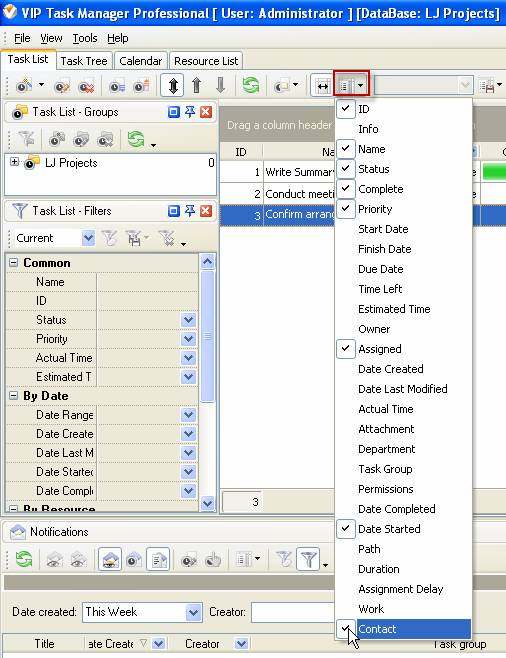Open the View menu
Screen dimensions: 506x658
(51, 38)
